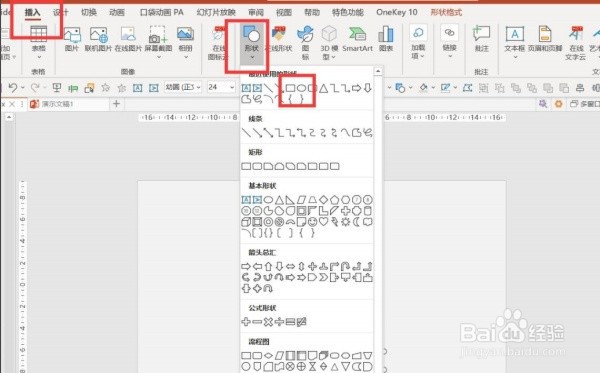This screenshot has width=600, height=373.
Task: Click the 图片 picture insert icon
Action: pos(72,39)
